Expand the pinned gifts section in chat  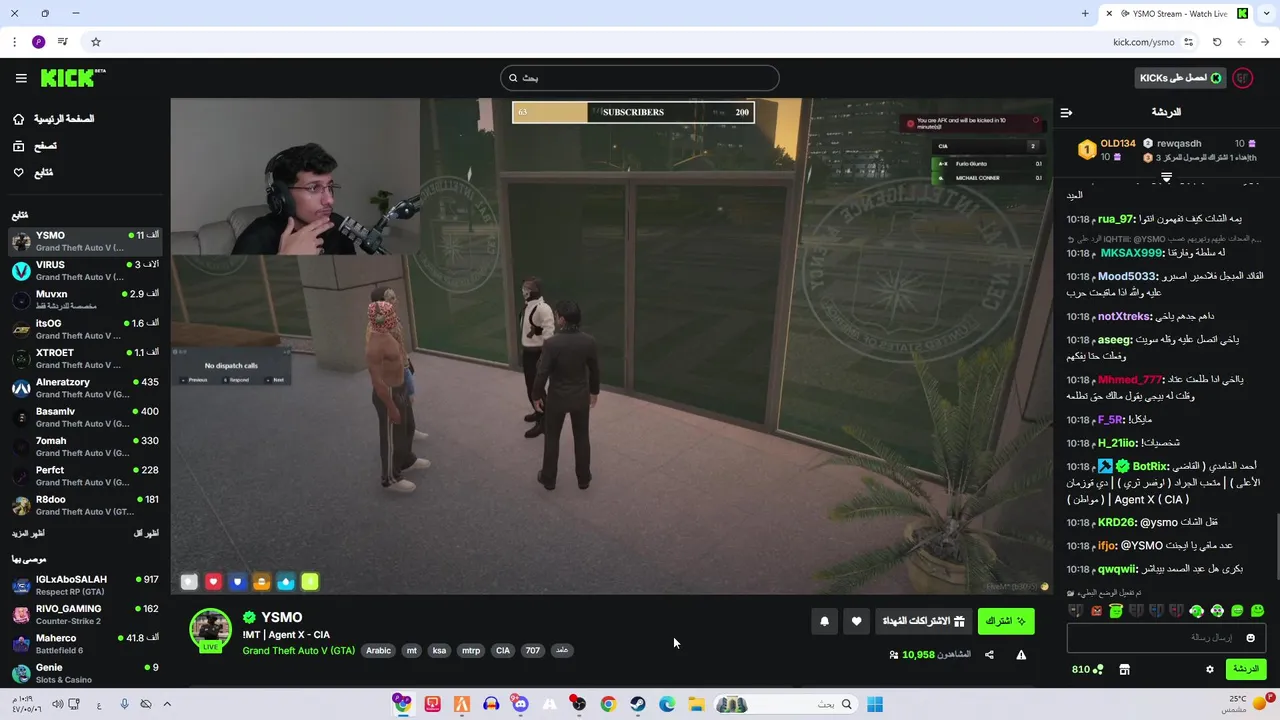(x=1166, y=177)
